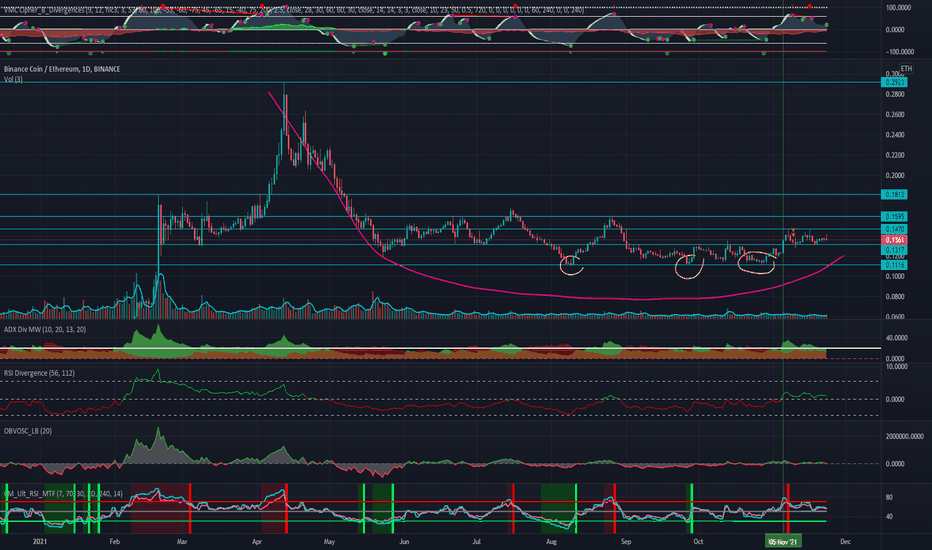The image size is (932, 550).
Task: Click the 0.0800 price scale value
Action: coord(895,297)
